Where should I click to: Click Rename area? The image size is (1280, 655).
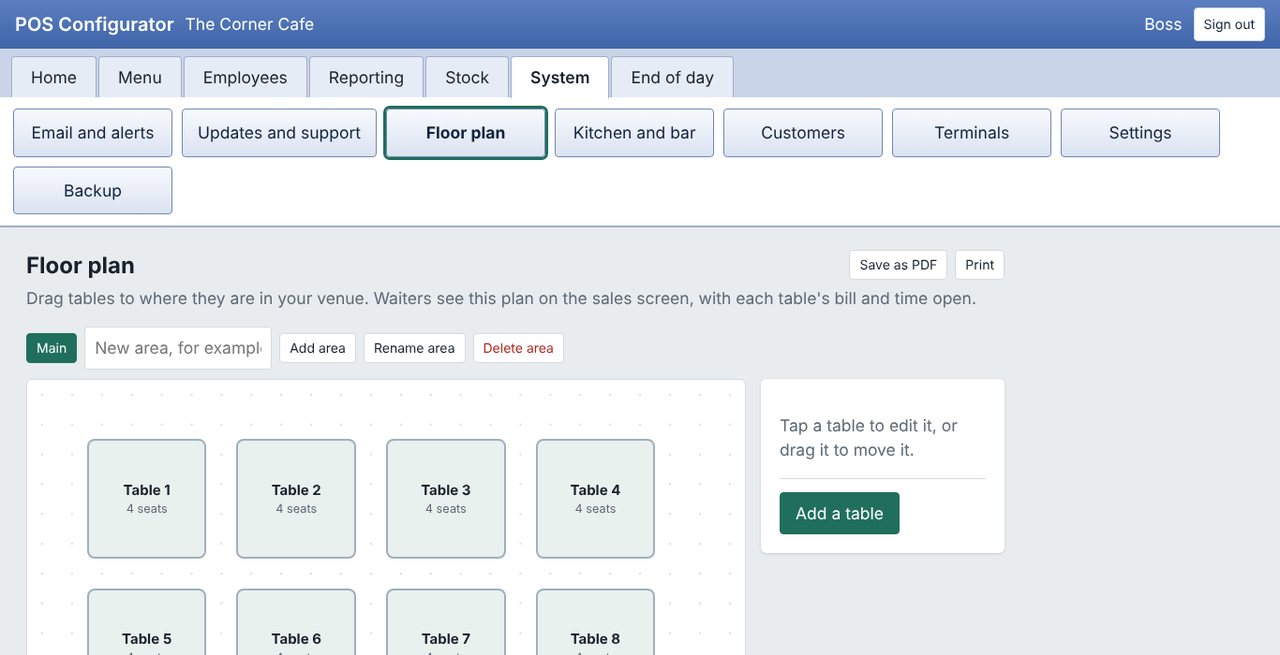[x=414, y=348]
